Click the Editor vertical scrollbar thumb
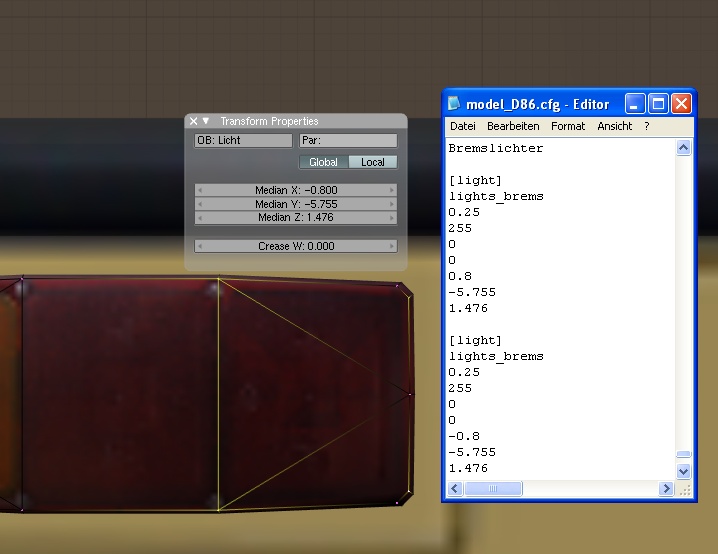The height and width of the screenshot is (554, 718). [683, 454]
